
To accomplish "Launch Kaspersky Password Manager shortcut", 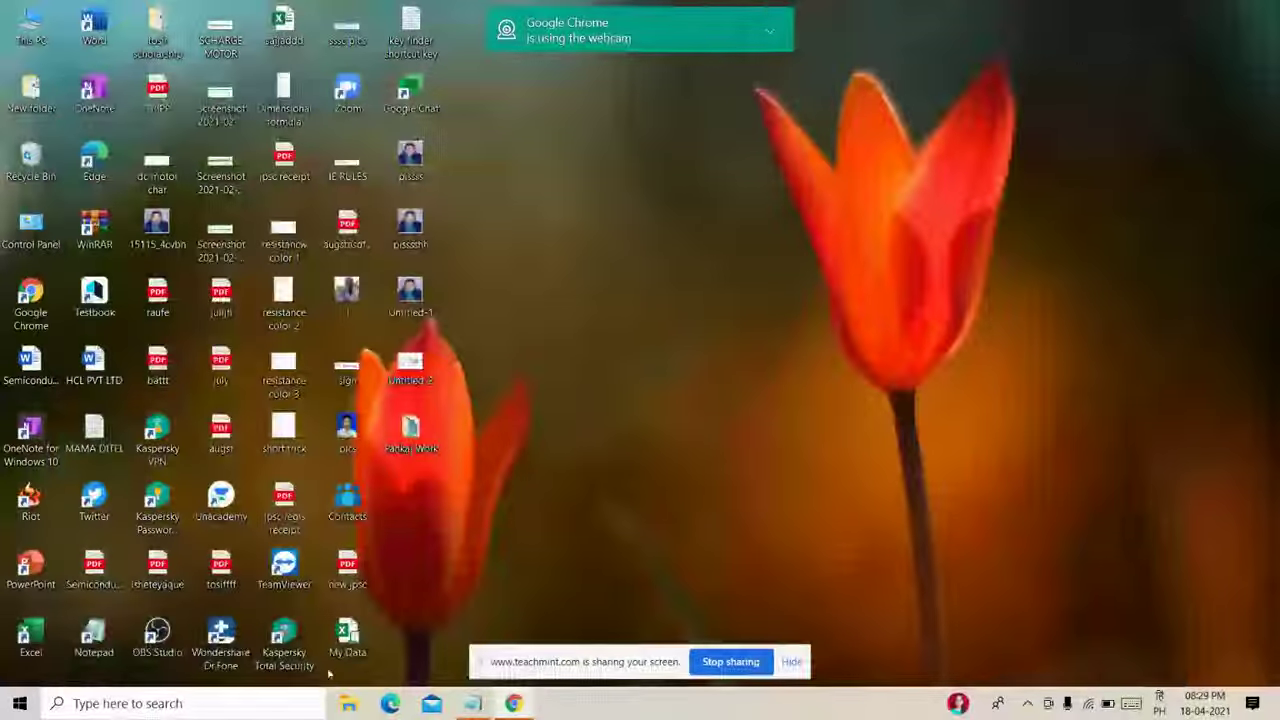I will [157, 509].
